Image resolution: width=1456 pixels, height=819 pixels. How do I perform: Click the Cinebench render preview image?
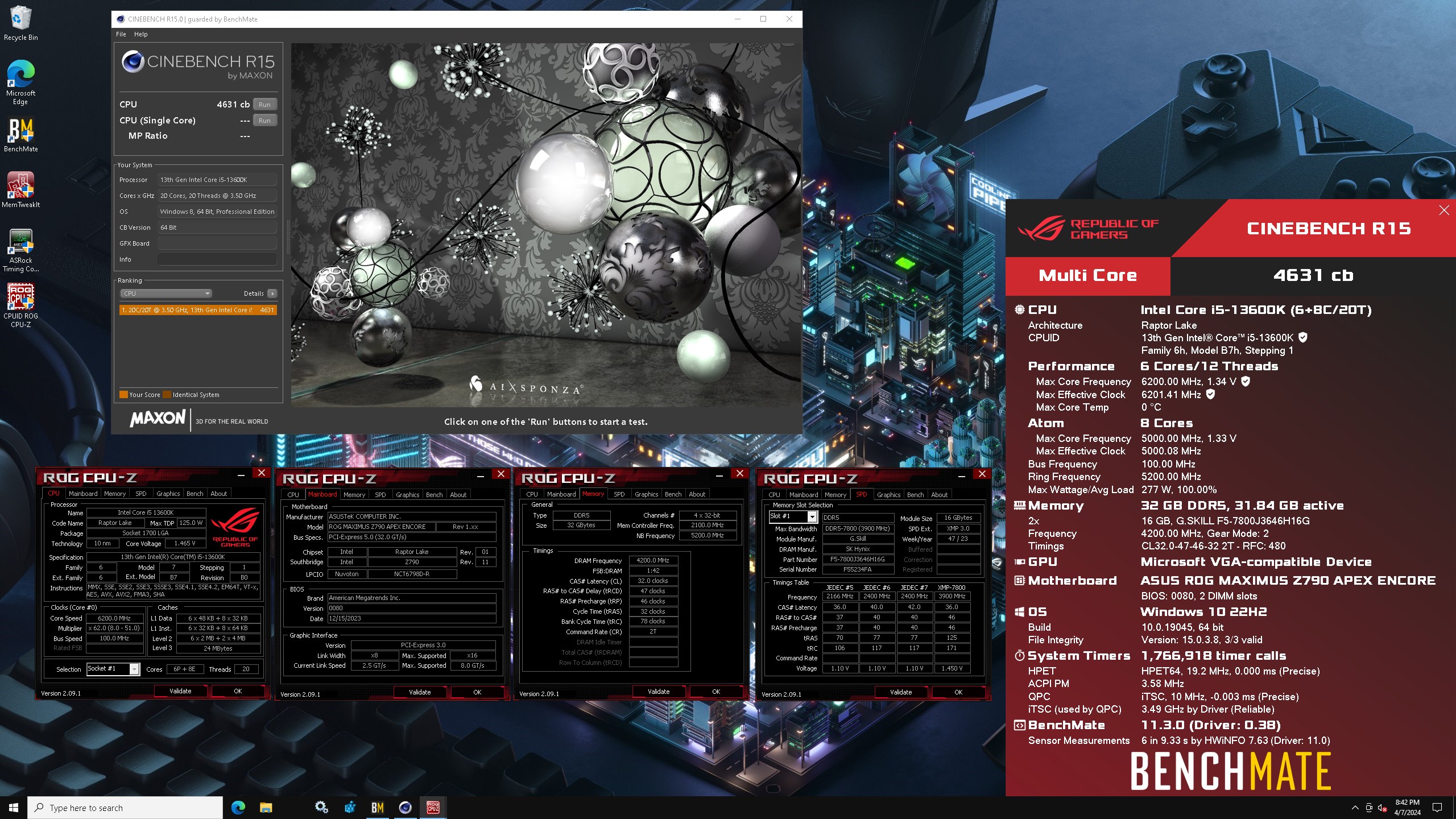545,225
